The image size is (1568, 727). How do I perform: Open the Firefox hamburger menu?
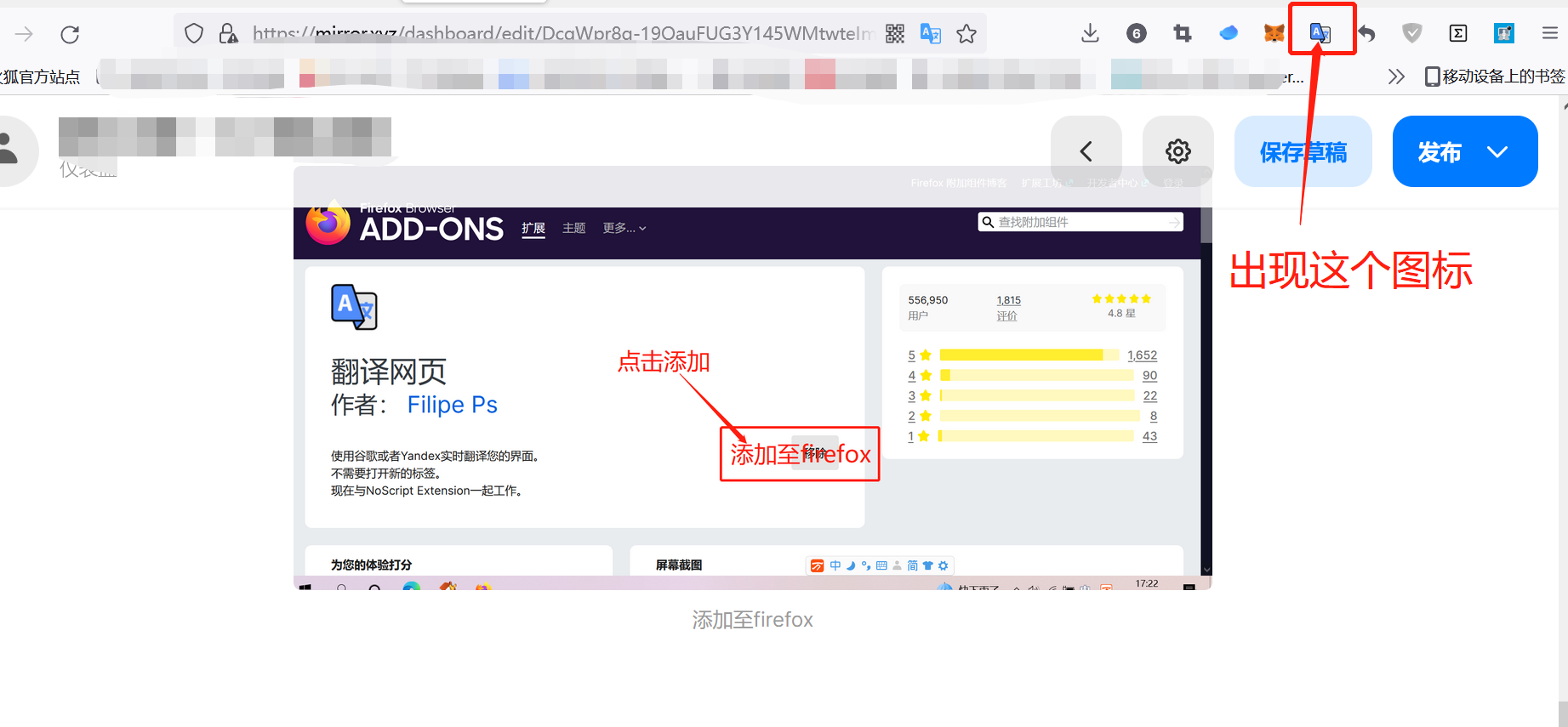tap(1550, 33)
